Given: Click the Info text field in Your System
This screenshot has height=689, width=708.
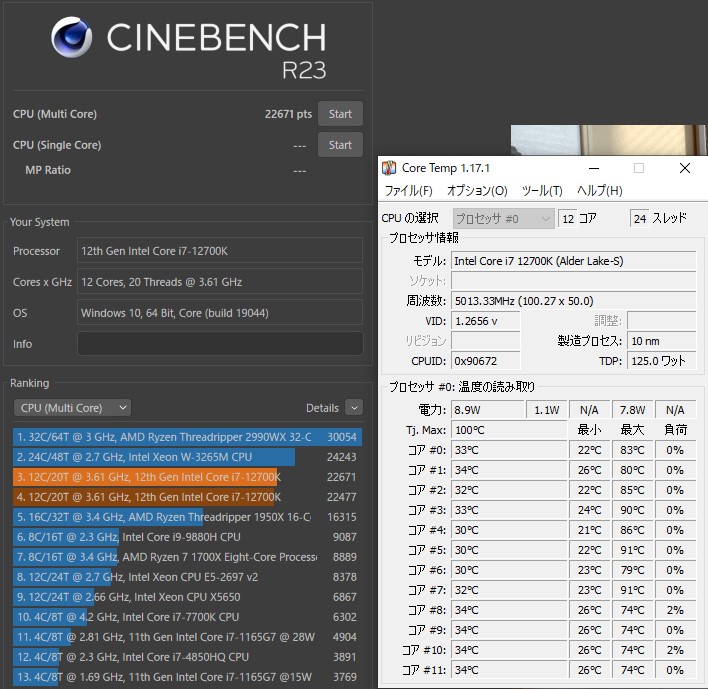Looking at the screenshot, I should pyautogui.click(x=220, y=344).
